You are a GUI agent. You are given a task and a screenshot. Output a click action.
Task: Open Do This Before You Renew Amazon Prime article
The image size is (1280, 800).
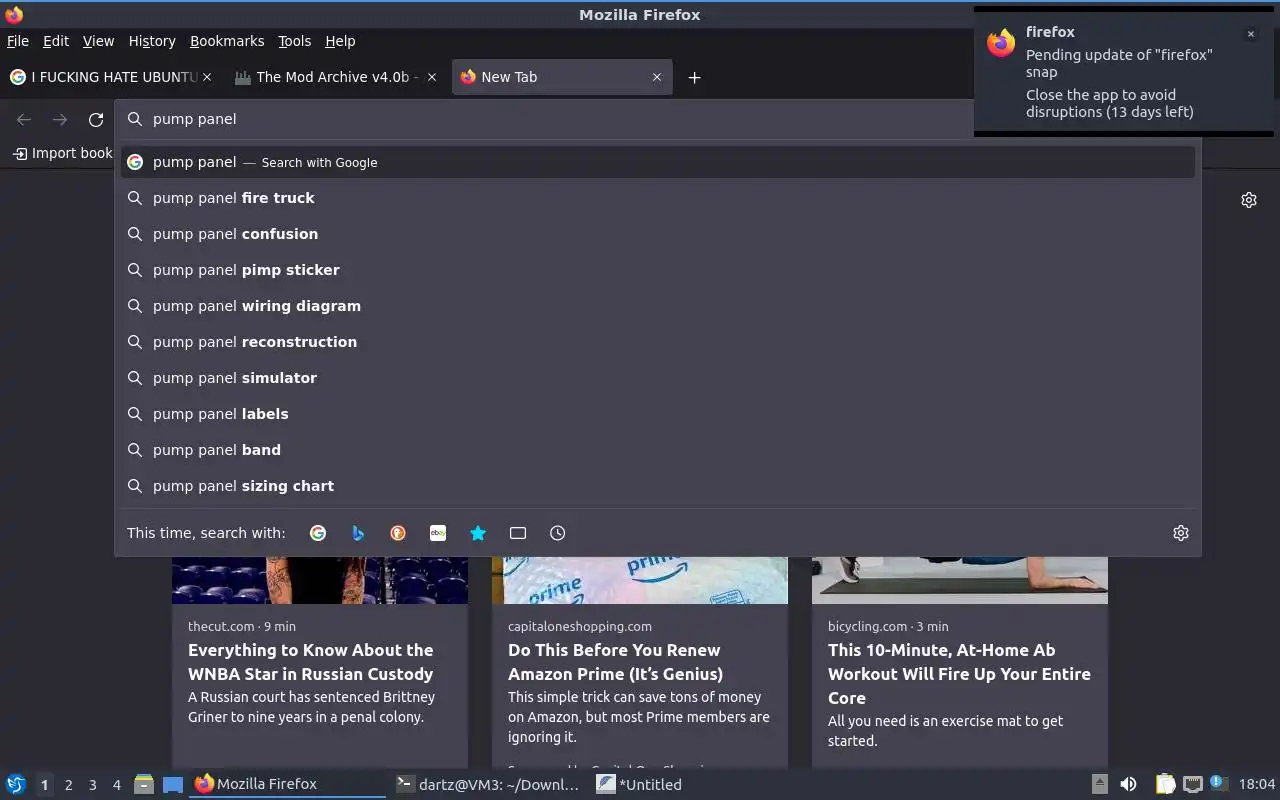(615, 662)
